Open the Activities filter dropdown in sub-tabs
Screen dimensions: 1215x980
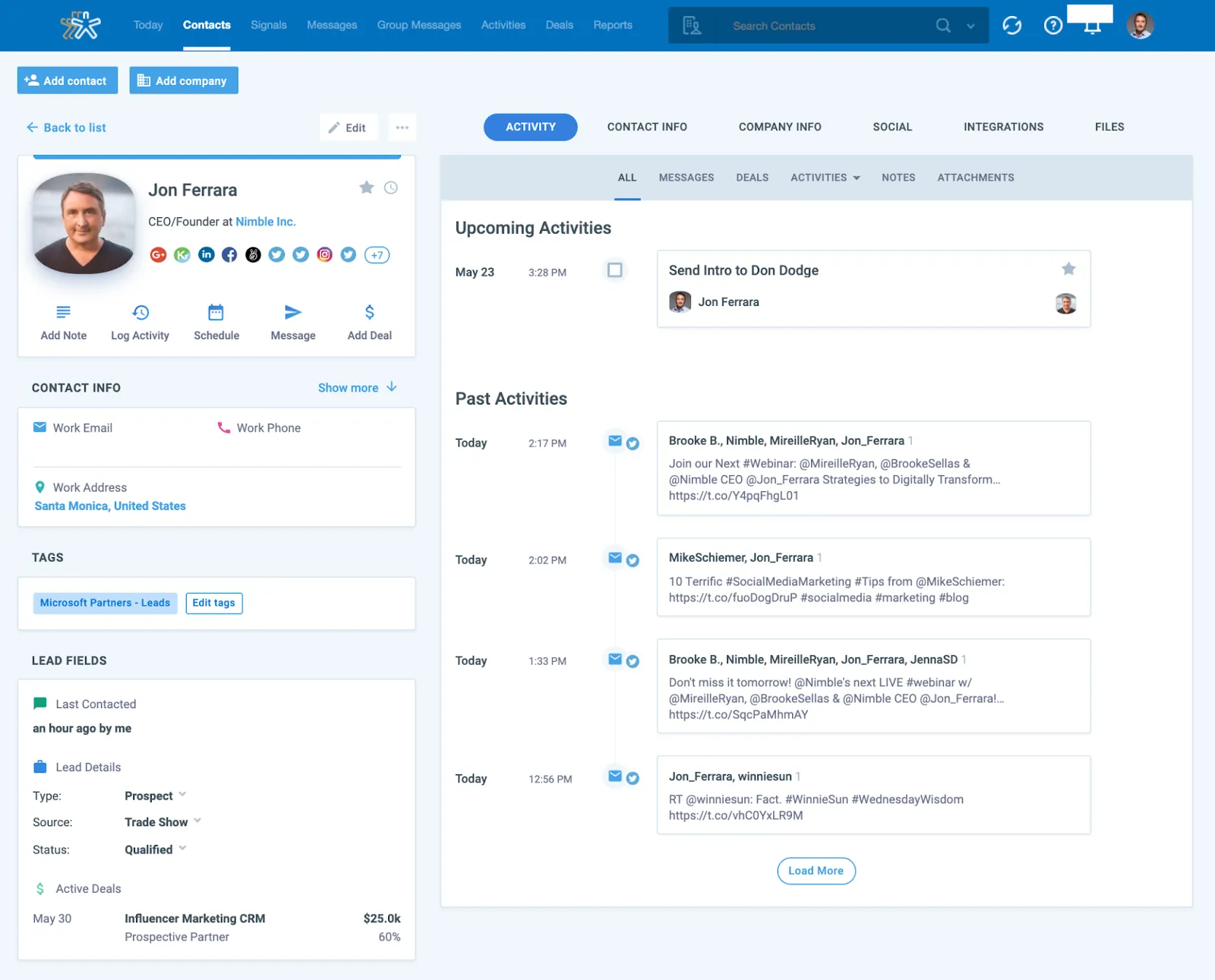pos(825,178)
